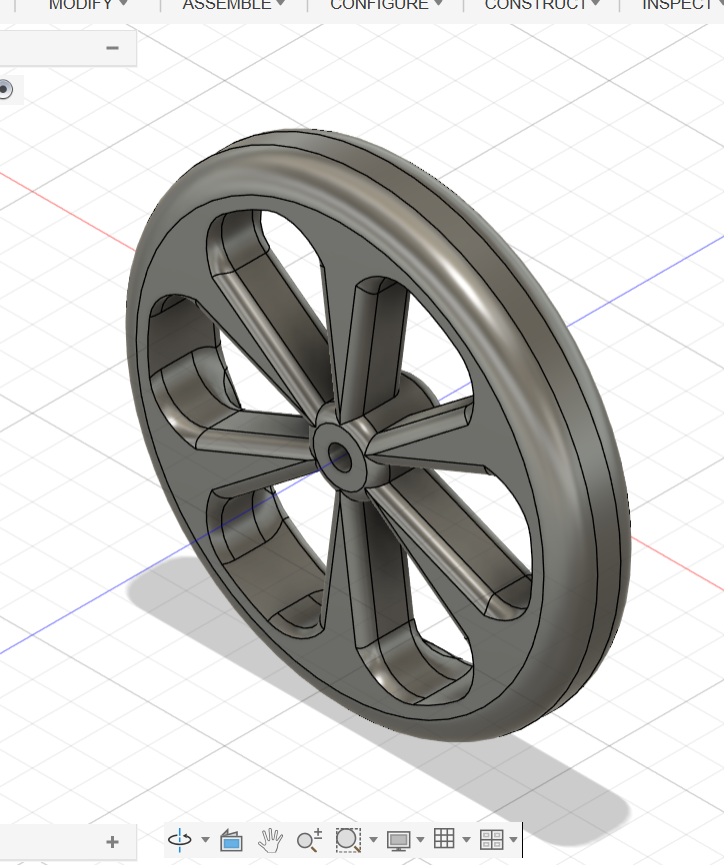The width and height of the screenshot is (724, 865).
Task: Open the Zoom Window options dropdown
Action: 374,840
